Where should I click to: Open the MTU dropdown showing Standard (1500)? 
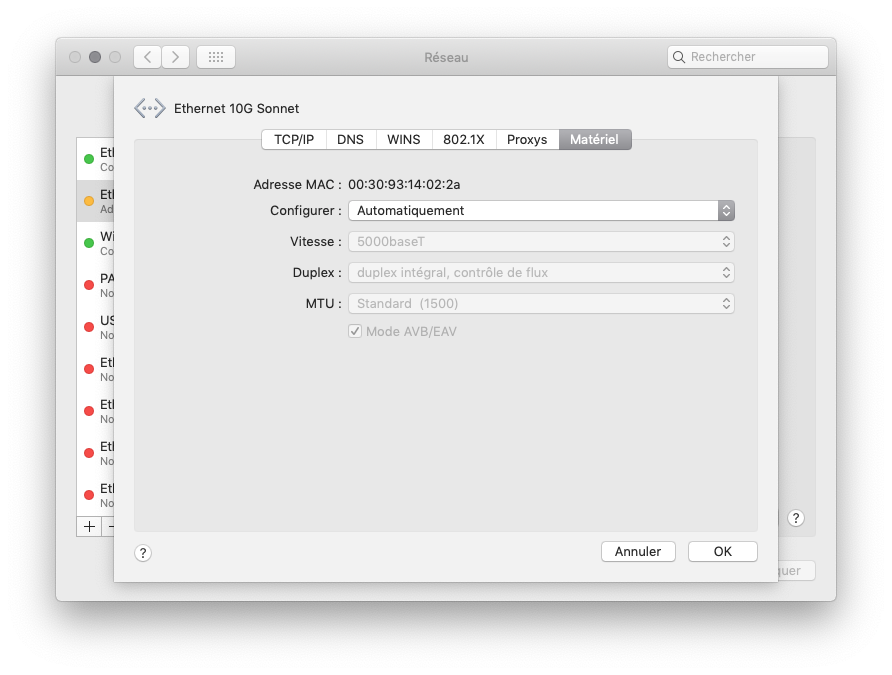pyautogui.click(x=541, y=304)
